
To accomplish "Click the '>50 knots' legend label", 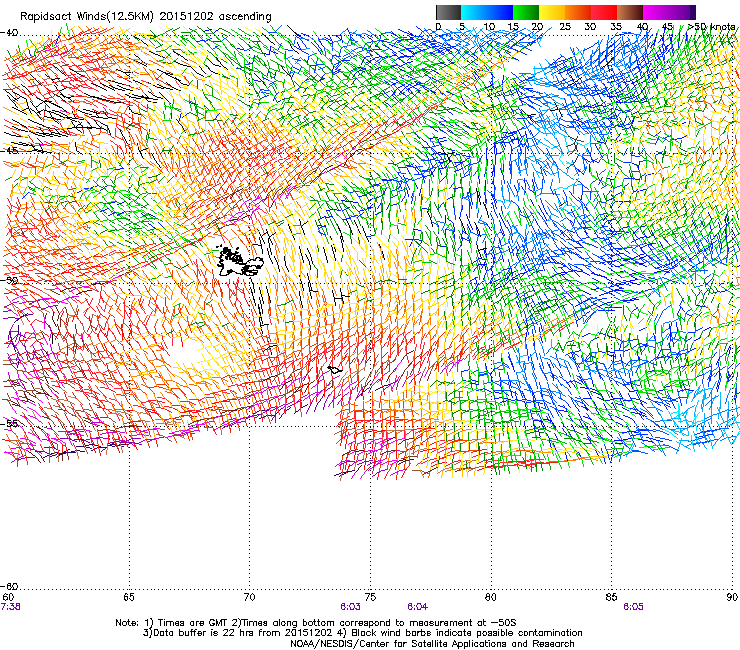I will [711, 26].
